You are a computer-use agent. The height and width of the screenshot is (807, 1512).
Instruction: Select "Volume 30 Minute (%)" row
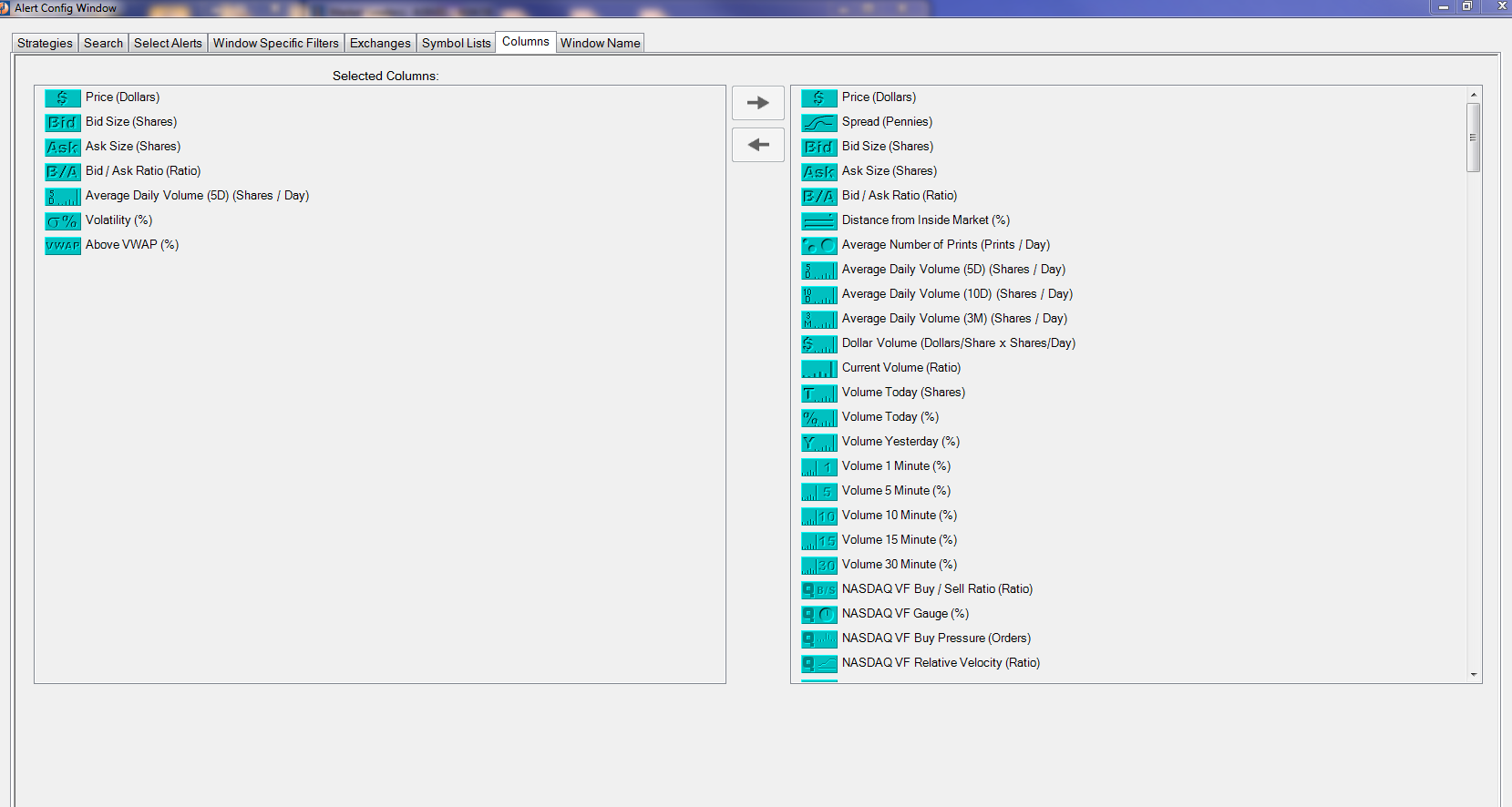coord(900,565)
